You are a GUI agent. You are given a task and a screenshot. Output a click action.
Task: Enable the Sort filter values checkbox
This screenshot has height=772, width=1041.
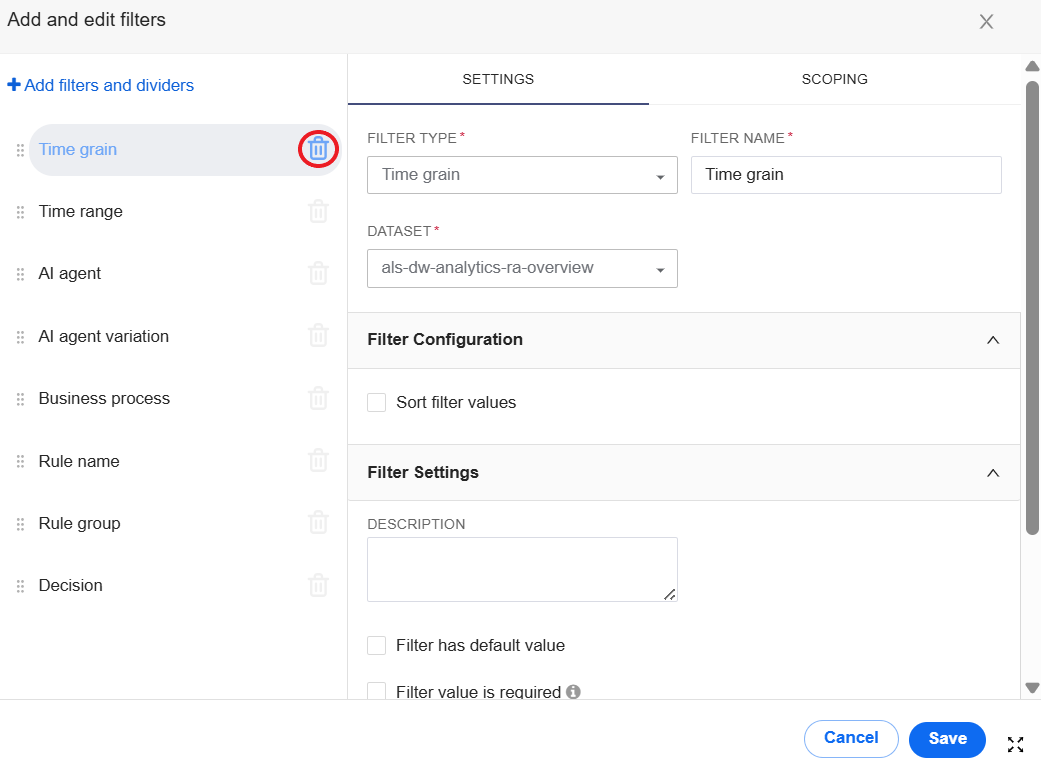click(x=376, y=402)
